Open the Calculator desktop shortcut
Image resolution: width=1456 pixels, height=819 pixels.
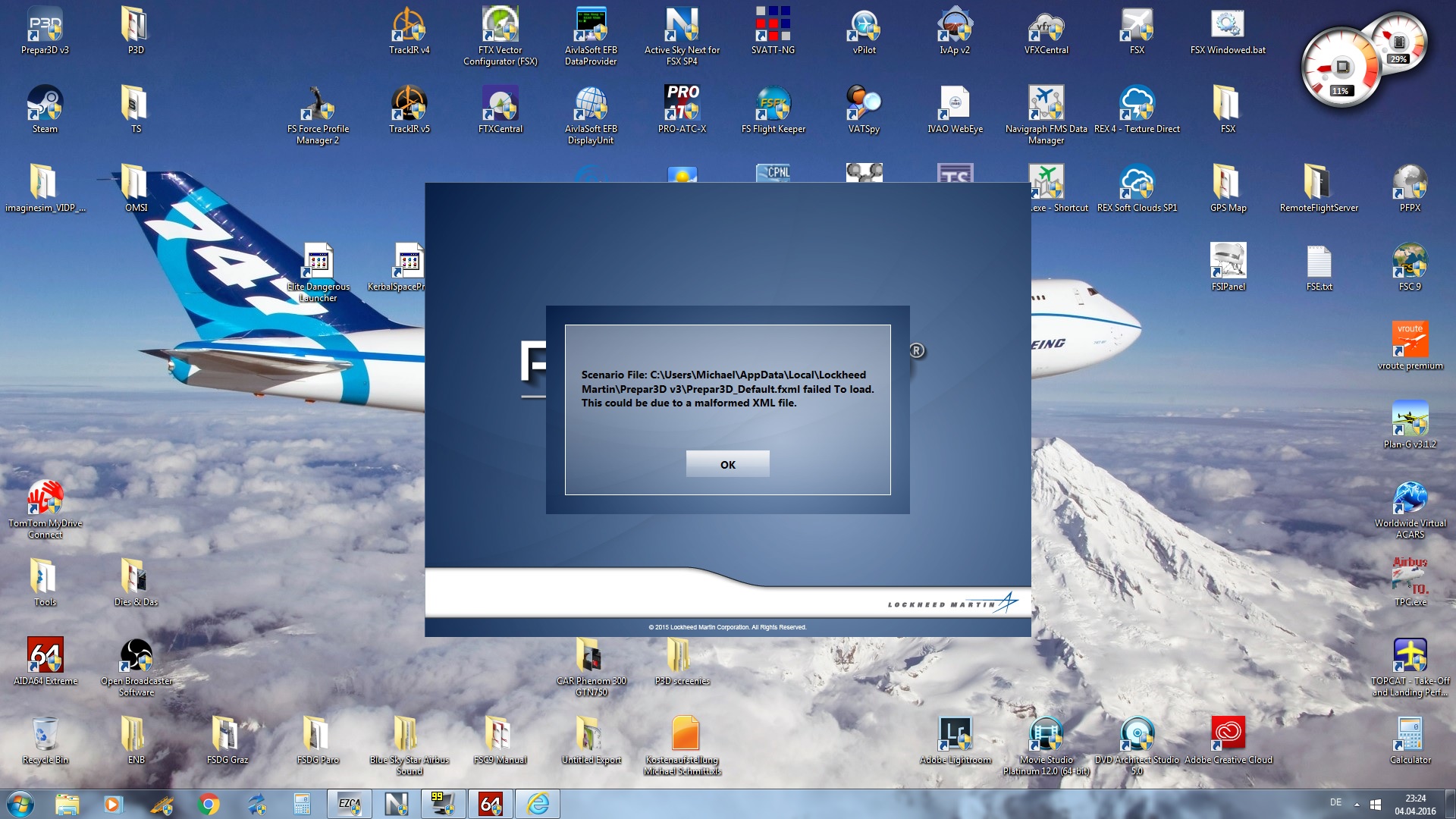1410,740
